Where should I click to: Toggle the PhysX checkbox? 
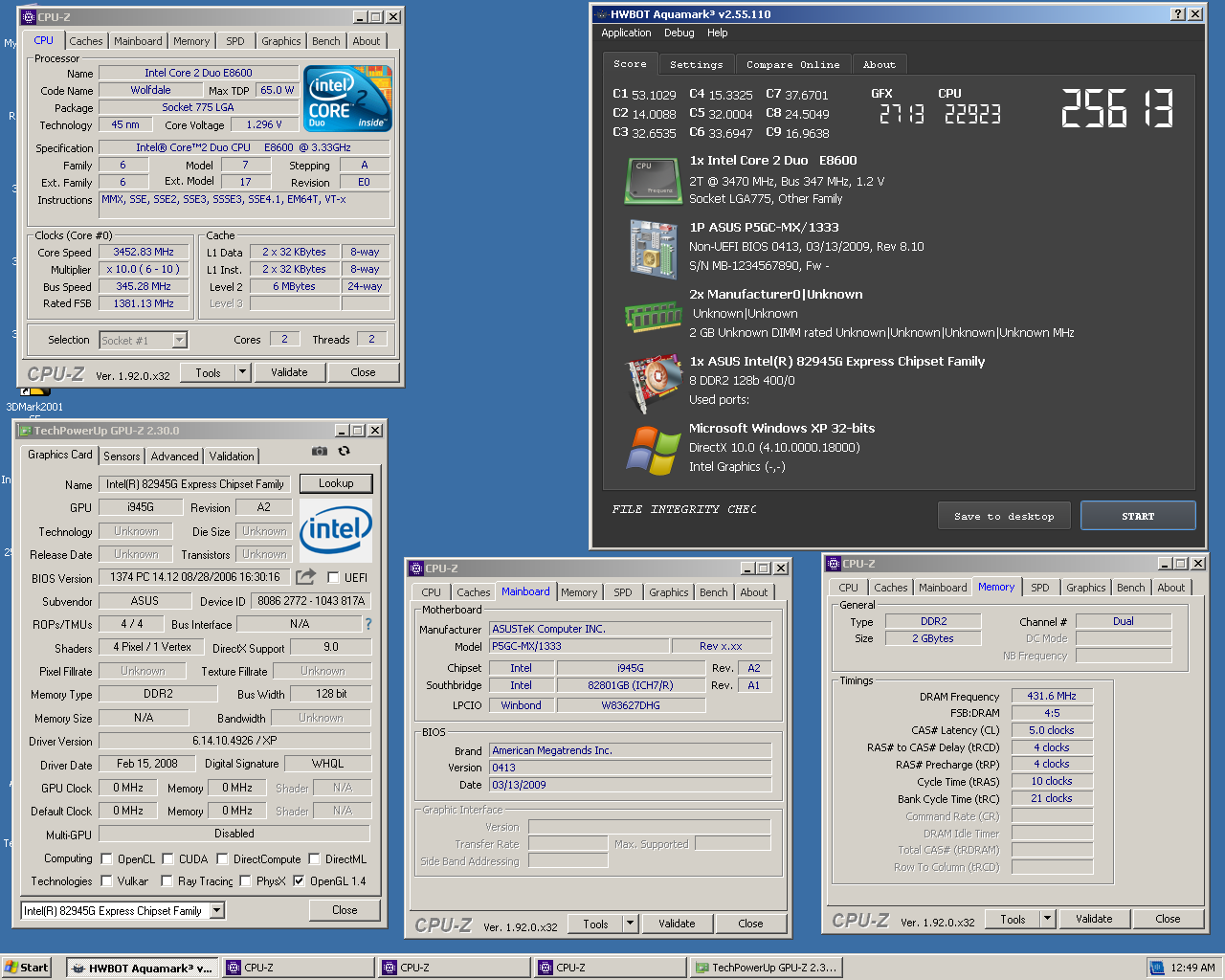click(x=246, y=880)
